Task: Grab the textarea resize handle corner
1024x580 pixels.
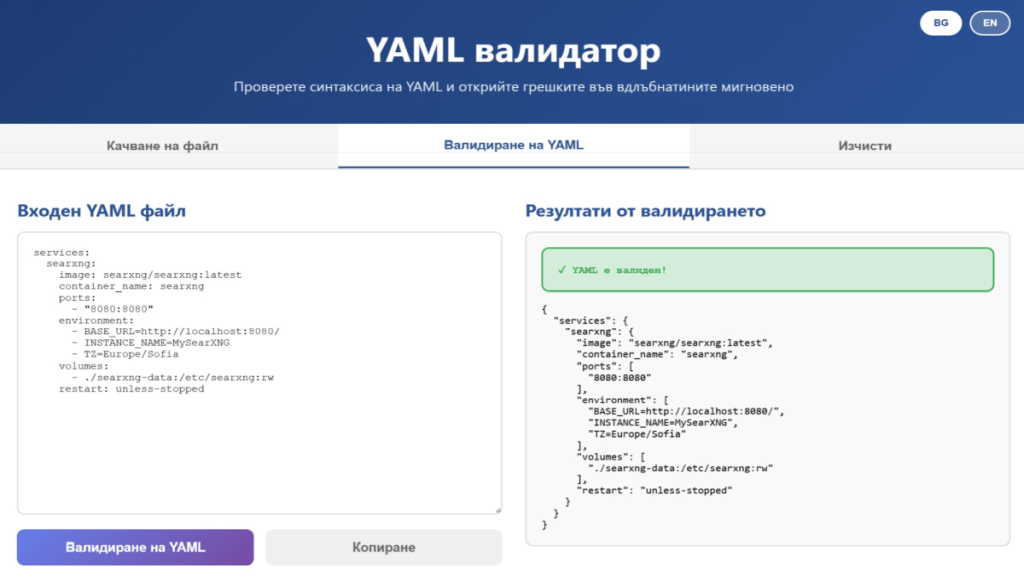Action: click(498, 510)
